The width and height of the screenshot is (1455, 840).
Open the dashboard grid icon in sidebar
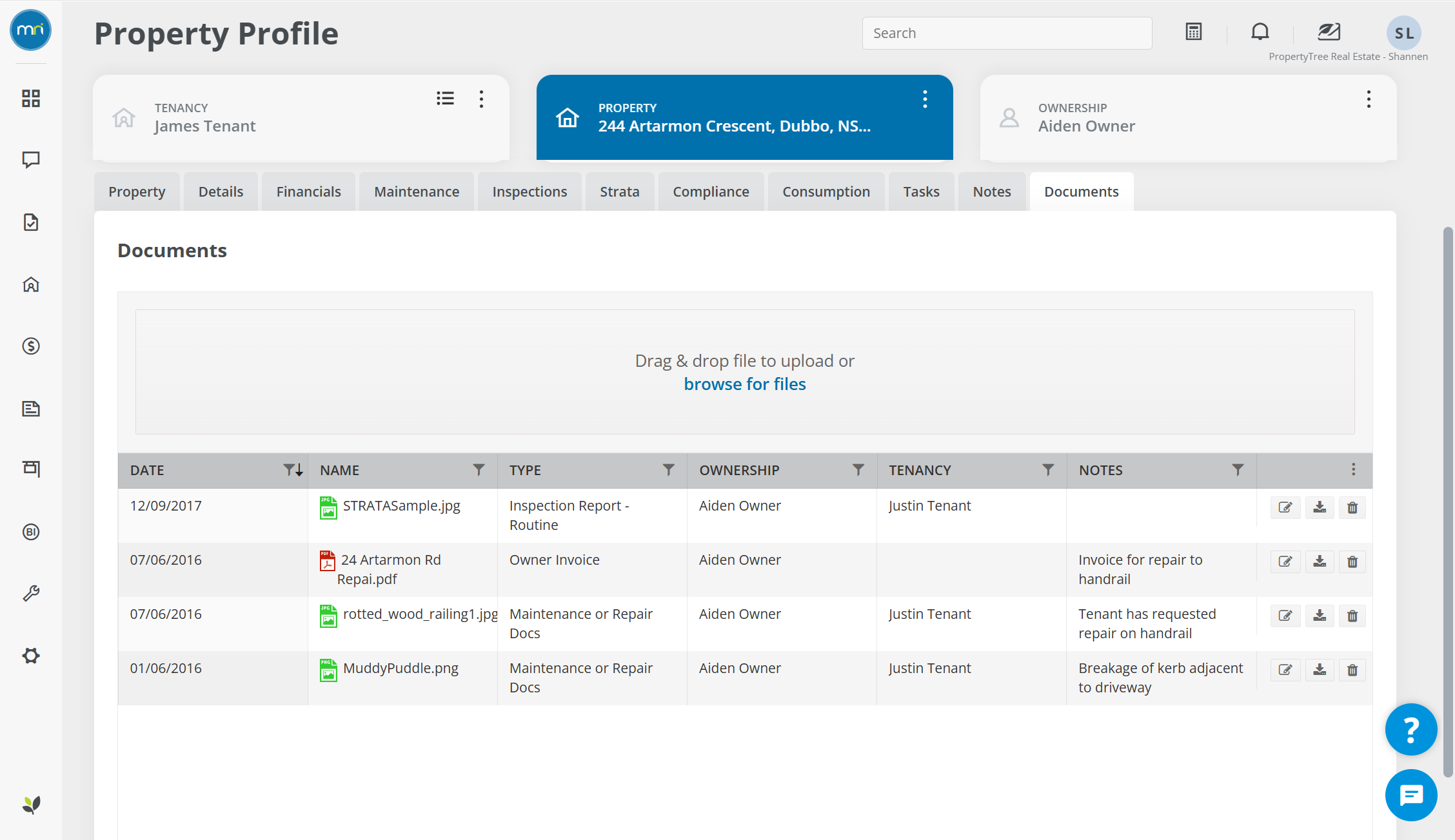[31, 99]
